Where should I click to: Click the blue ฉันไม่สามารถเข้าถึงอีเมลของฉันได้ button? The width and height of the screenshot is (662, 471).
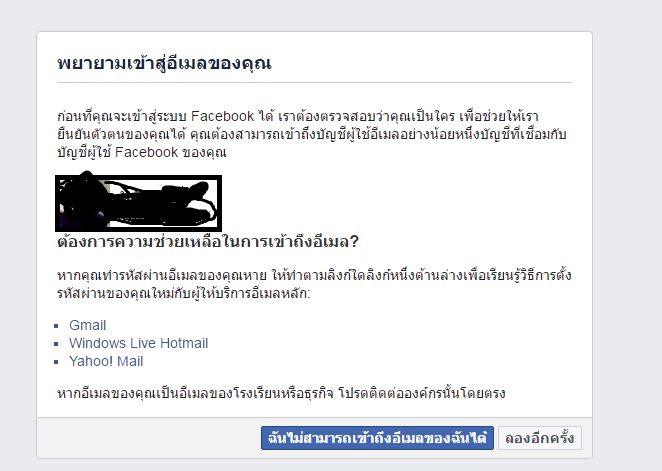coord(377,438)
